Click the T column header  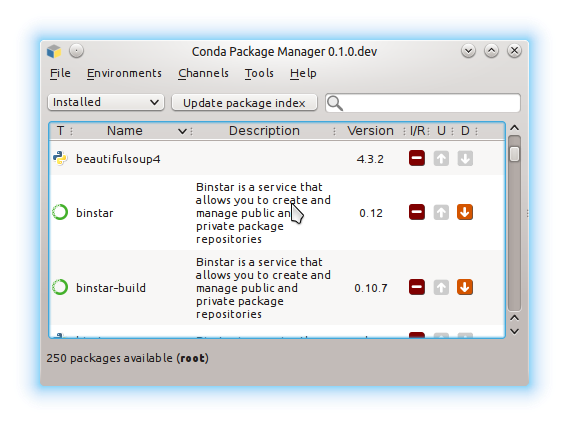61,131
